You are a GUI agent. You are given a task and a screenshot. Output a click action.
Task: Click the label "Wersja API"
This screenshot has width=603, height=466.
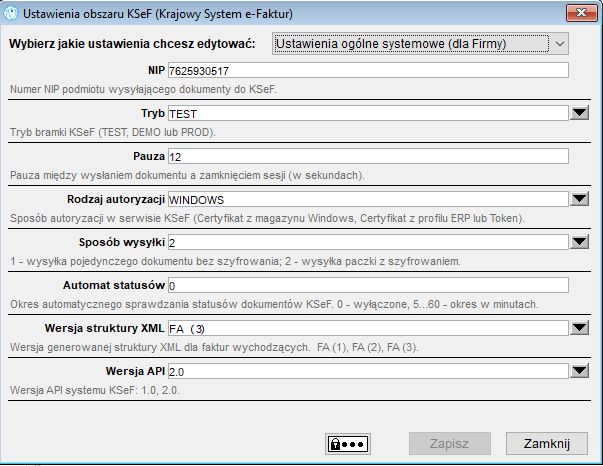pyautogui.click(x=135, y=372)
